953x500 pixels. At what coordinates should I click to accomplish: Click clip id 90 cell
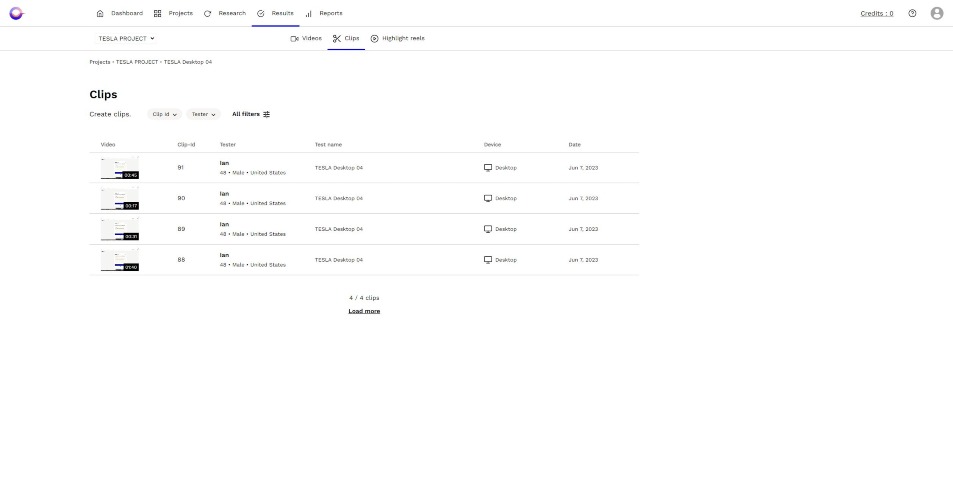pos(181,198)
